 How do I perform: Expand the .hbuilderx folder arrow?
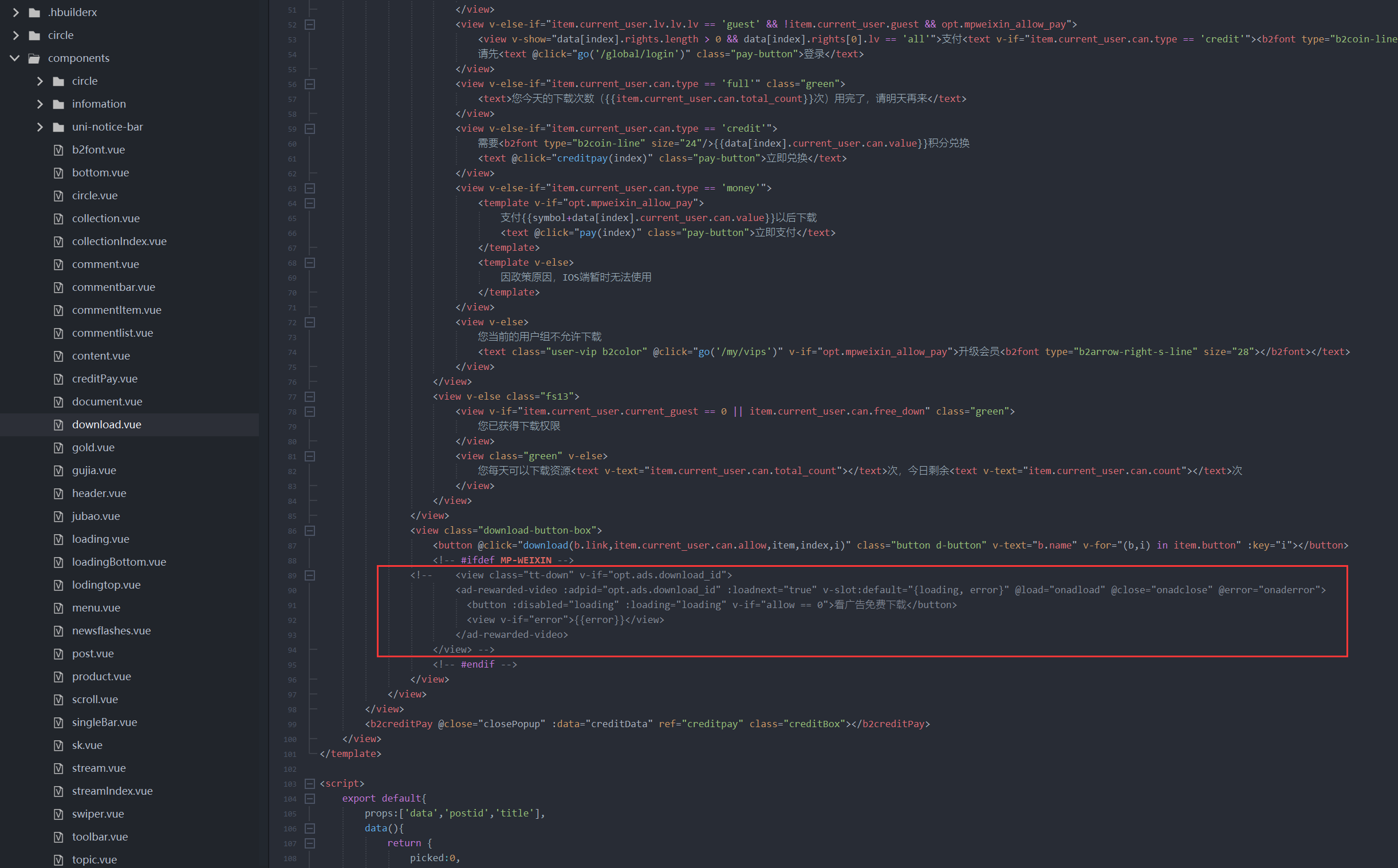(x=15, y=12)
